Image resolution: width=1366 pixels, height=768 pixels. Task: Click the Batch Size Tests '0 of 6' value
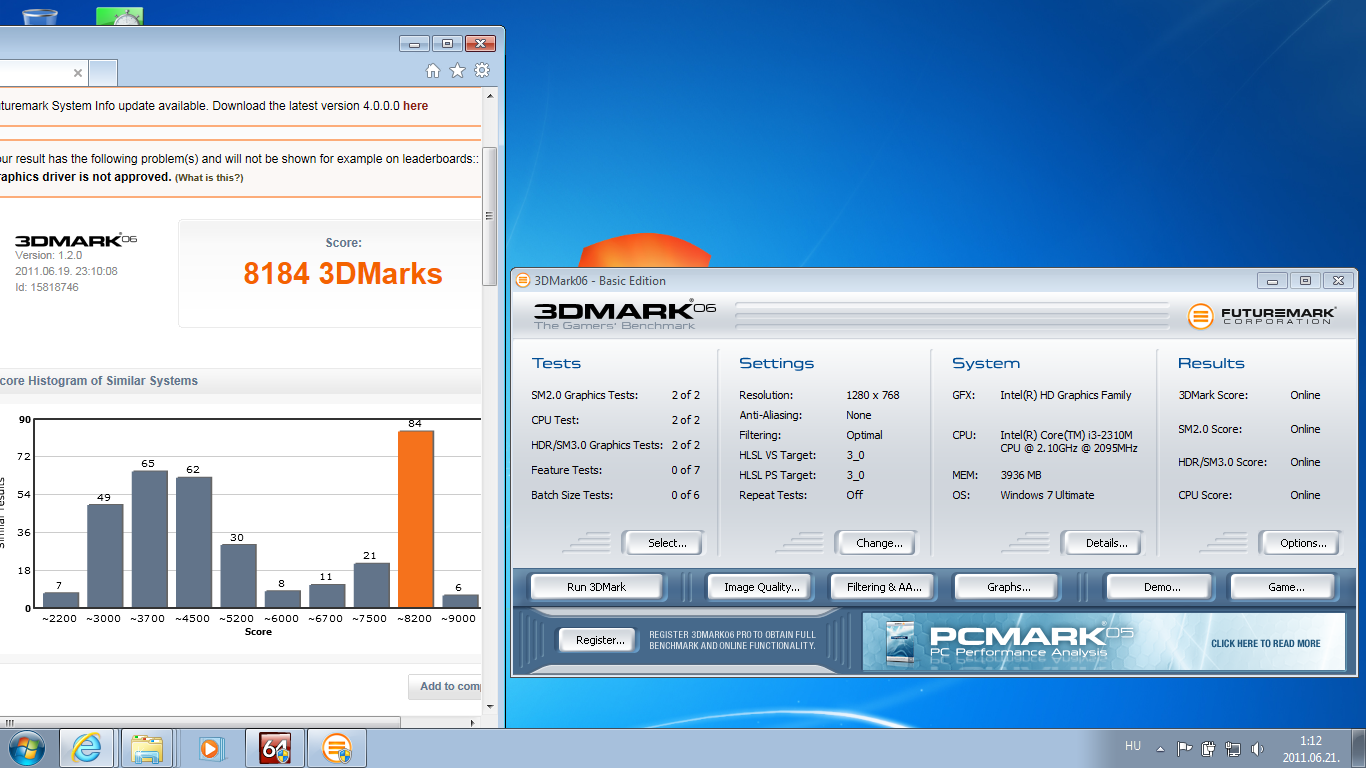click(x=686, y=495)
